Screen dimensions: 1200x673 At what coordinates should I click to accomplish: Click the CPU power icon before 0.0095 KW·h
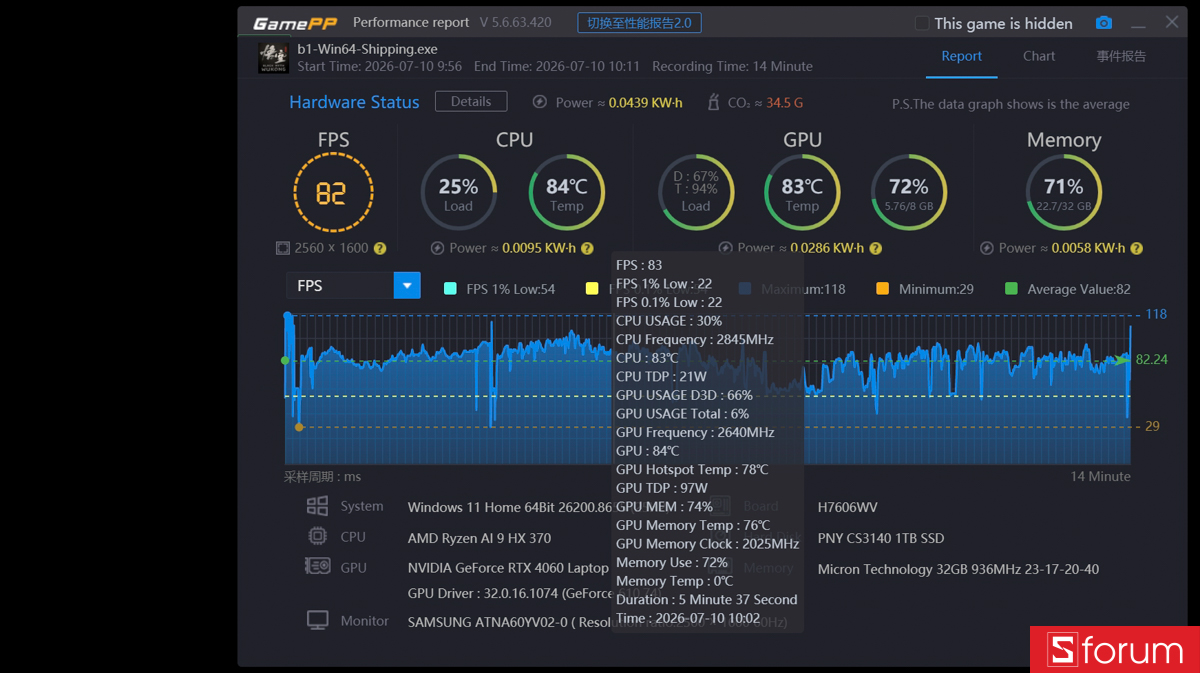point(437,248)
